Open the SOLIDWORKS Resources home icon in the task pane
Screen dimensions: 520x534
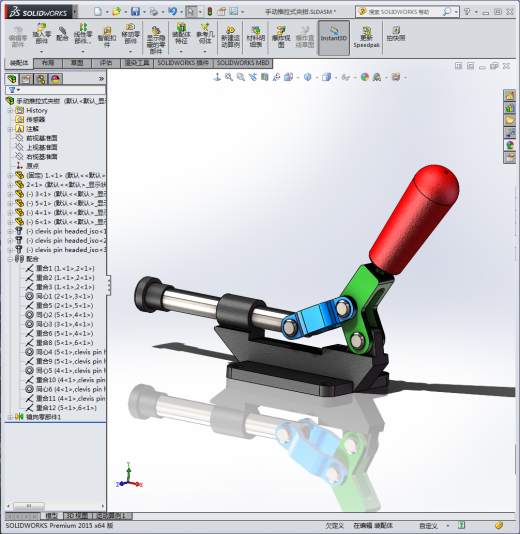pos(509,96)
